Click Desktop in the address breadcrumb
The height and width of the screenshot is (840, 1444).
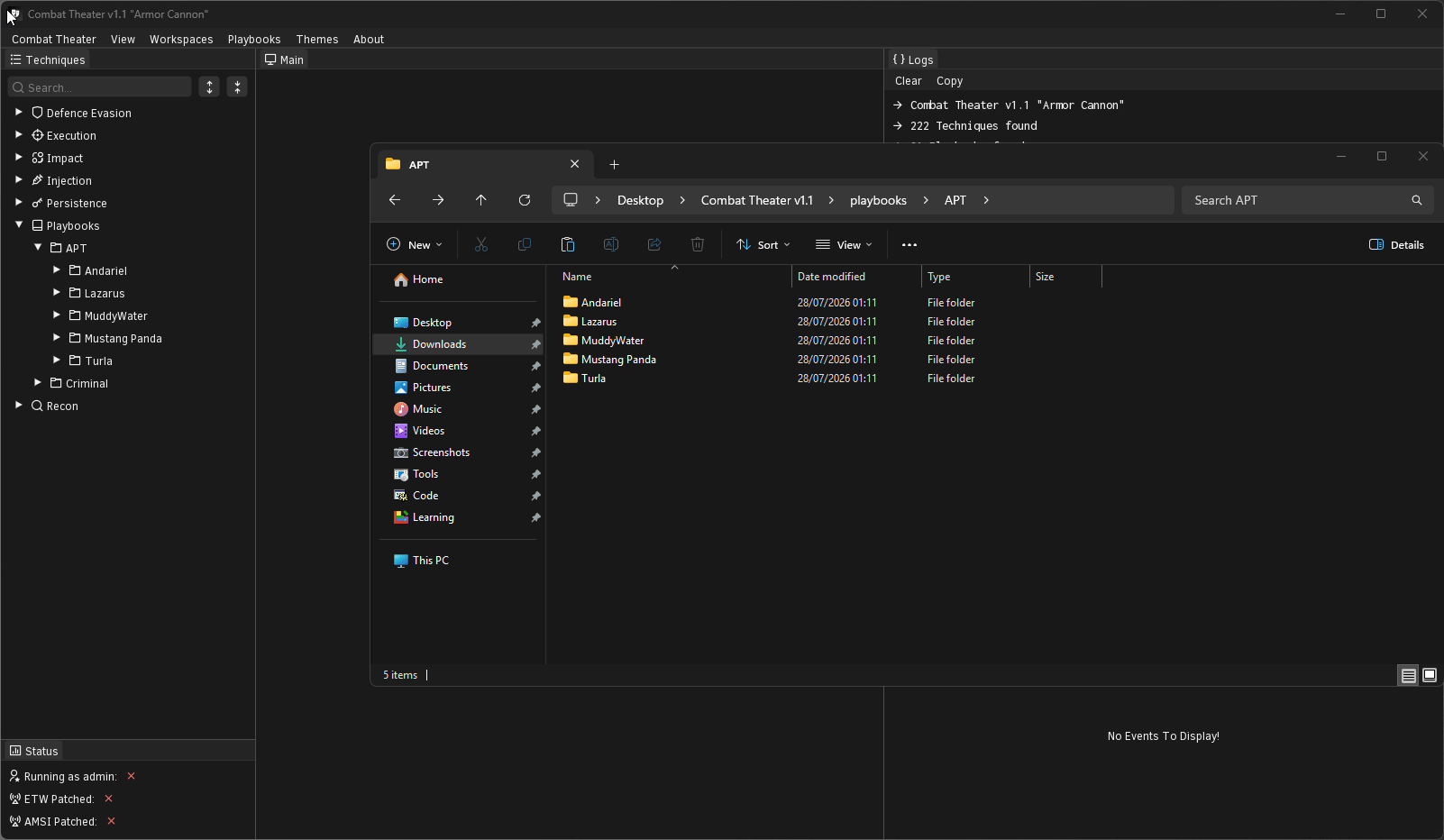click(x=640, y=200)
